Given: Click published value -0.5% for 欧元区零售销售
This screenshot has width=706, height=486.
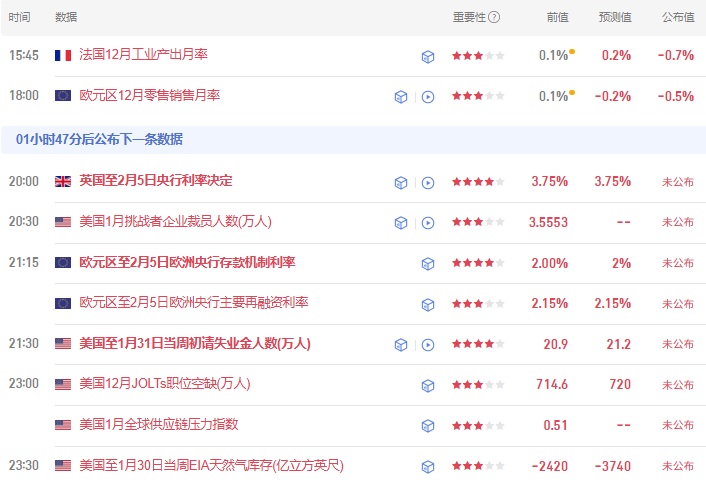Looking at the screenshot, I should click(676, 96).
